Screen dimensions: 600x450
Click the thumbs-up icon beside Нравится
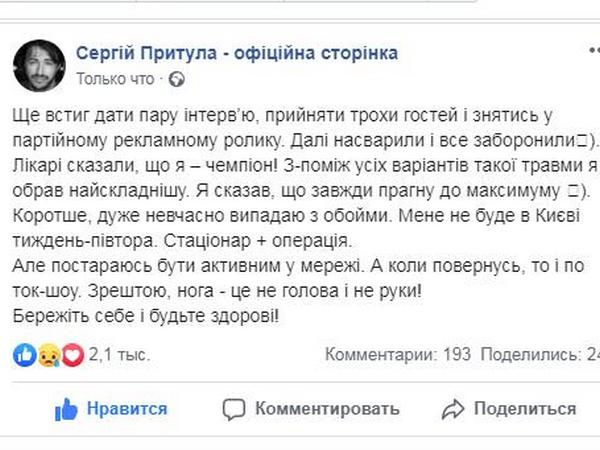click(x=66, y=408)
